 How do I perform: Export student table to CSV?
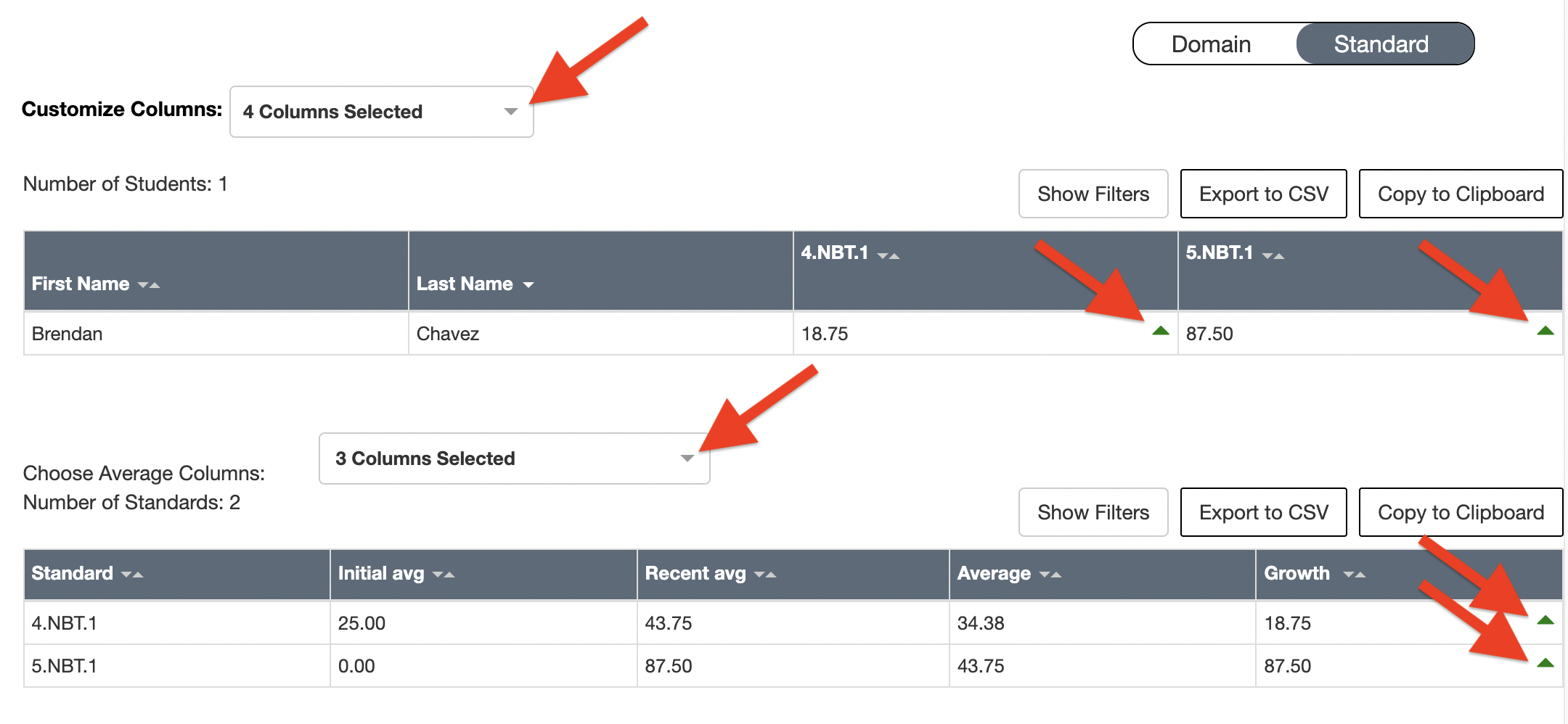(1263, 194)
